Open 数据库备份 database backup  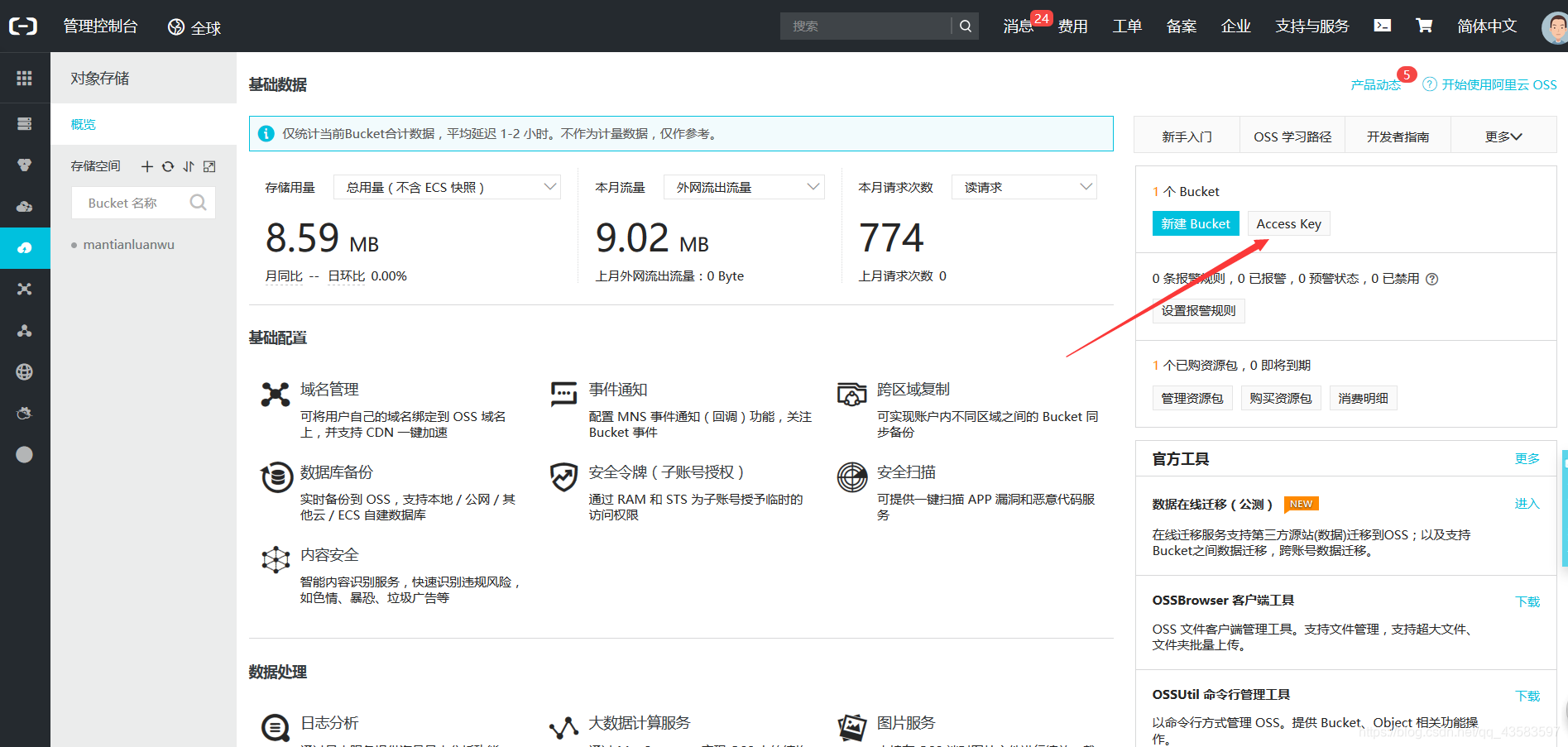pyautogui.click(x=336, y=472)
